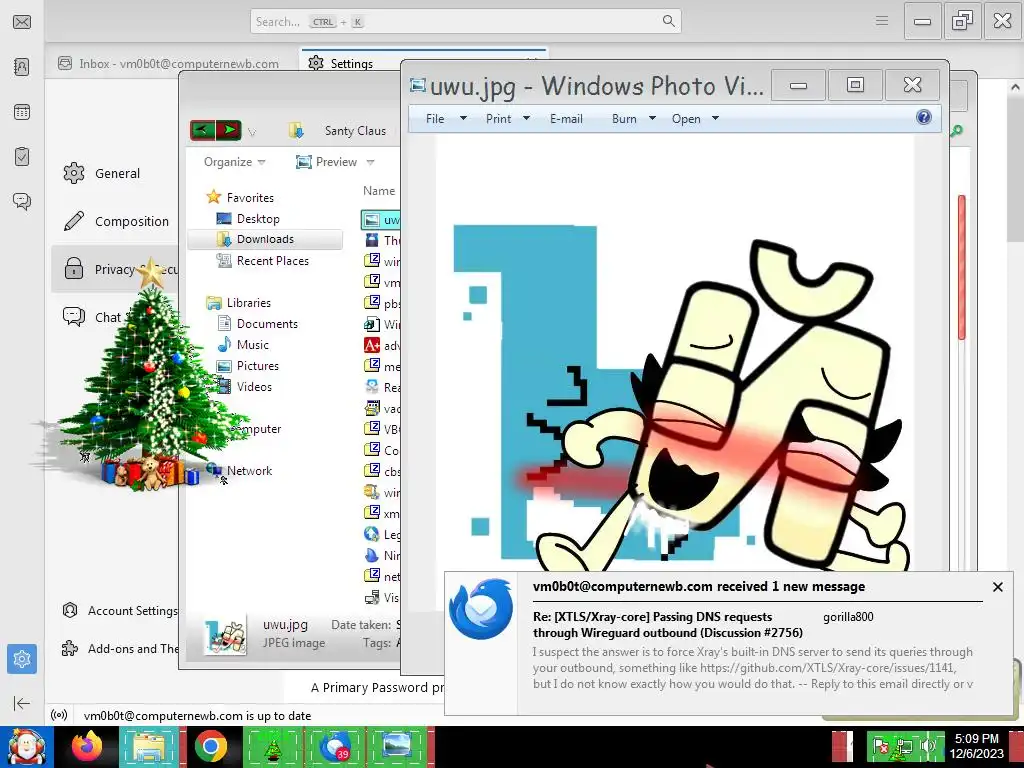This screenshot has height=768, width=1024.
Task: Expand the Preview dropdown arrow in Explorer
Action: [x=370, y=162]
